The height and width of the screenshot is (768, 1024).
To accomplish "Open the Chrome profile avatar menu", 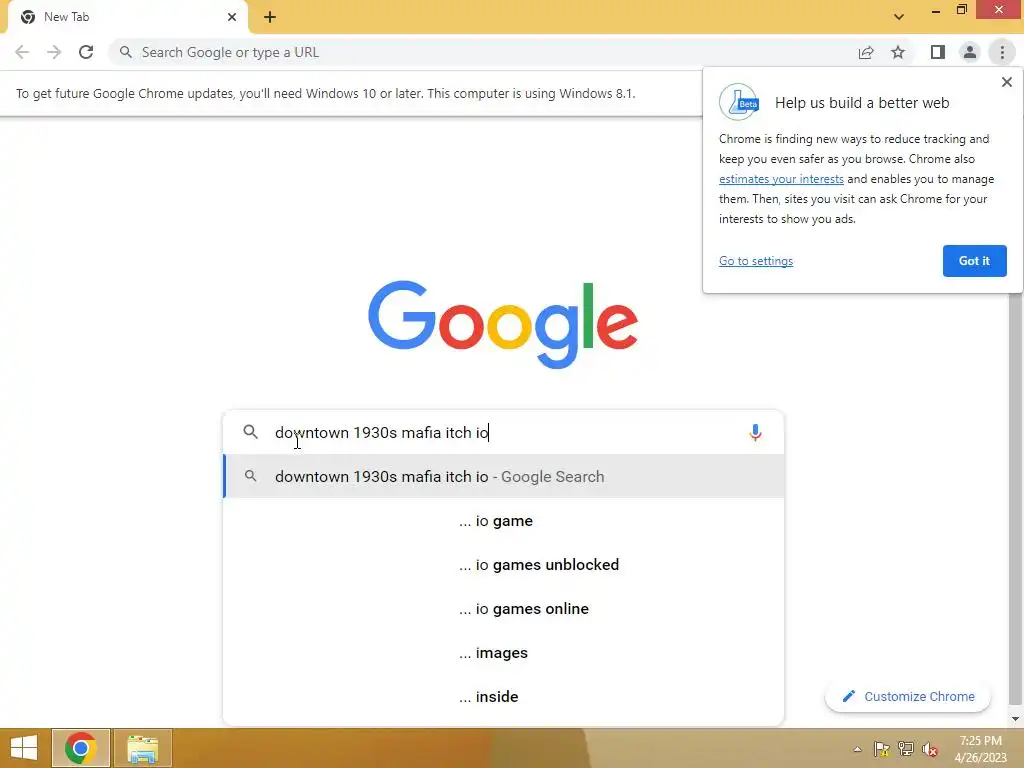I will (970, 52).
